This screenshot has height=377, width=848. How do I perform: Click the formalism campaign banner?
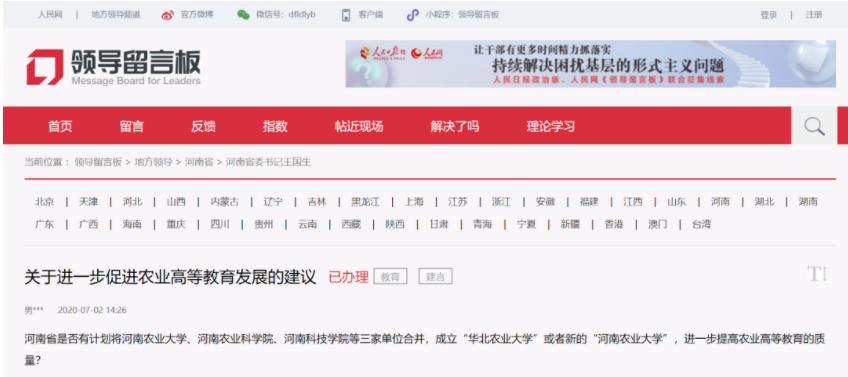click(591, 64)
